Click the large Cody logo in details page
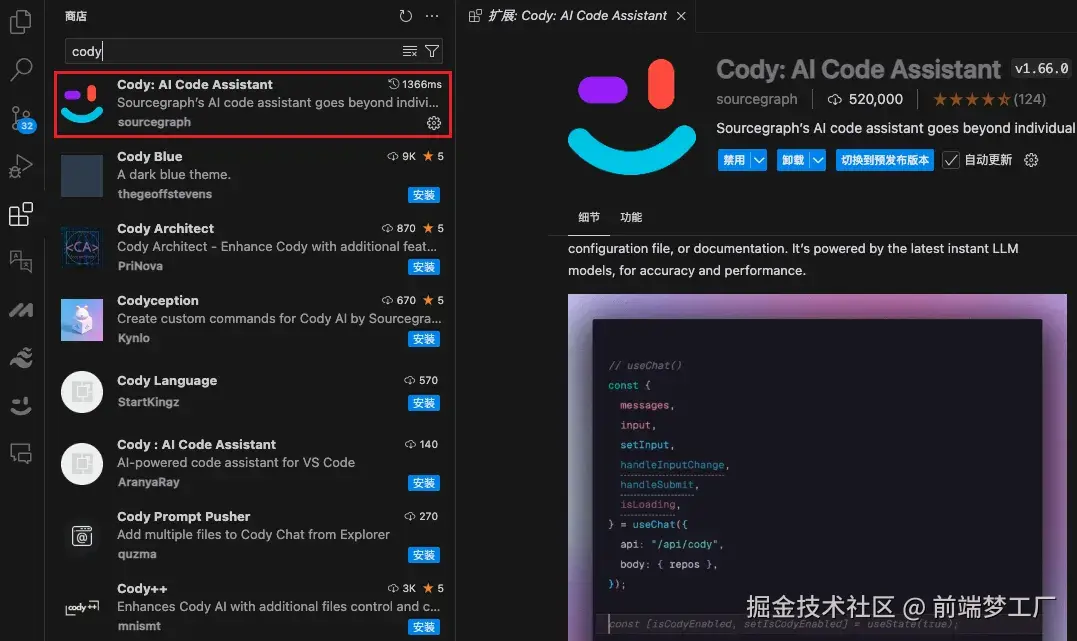The width and height of the screenshot is (1077, 641). (x=632, y=115)
